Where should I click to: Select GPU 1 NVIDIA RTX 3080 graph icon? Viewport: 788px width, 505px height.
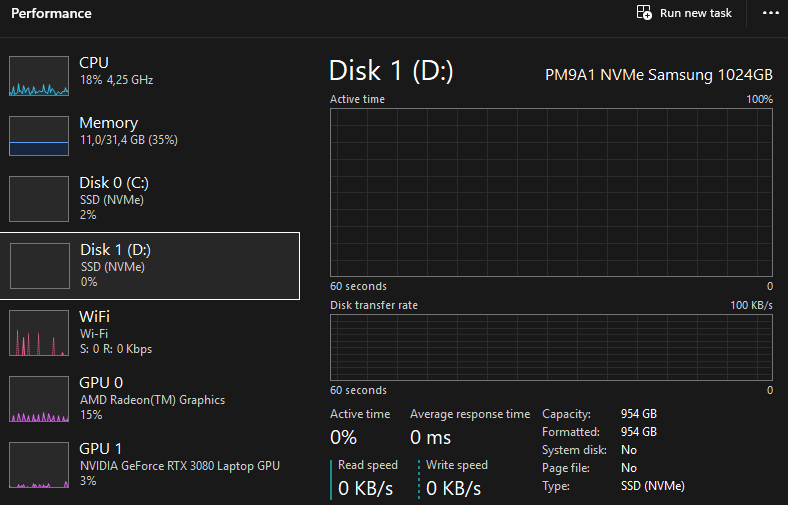[x=38, y=465]
